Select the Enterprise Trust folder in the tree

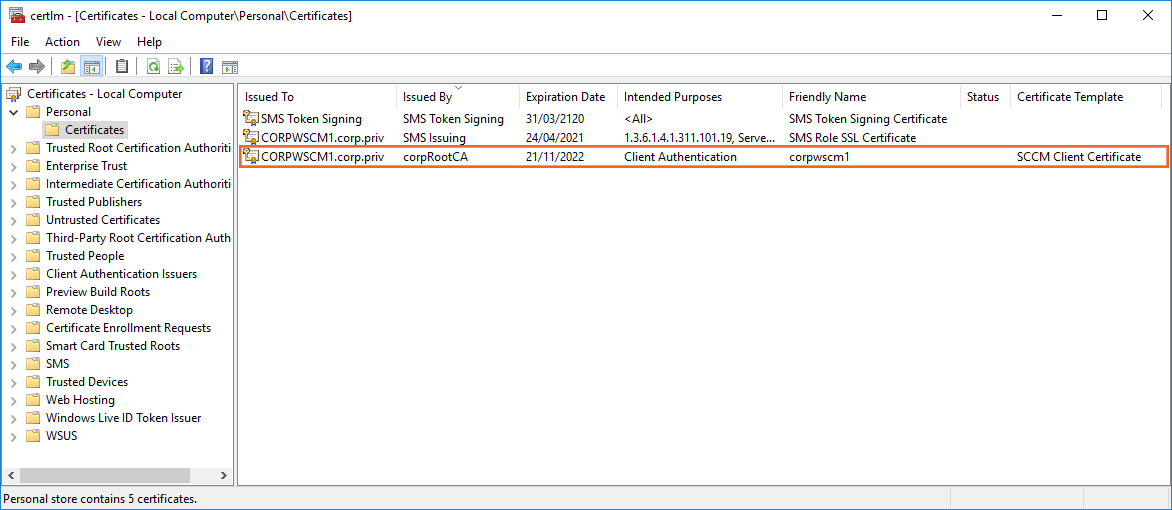click(x=86, y=166)
